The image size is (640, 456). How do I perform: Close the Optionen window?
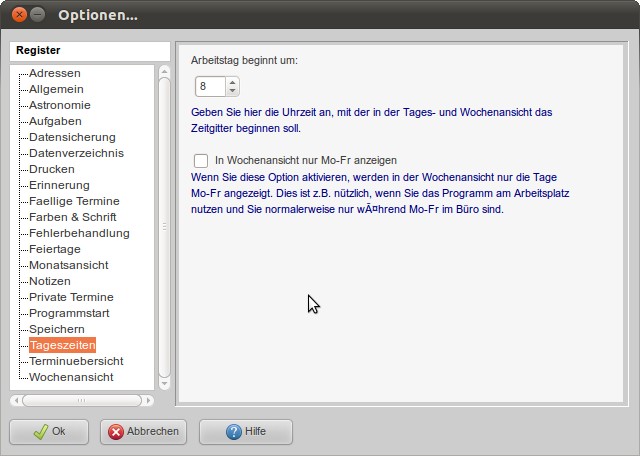(19, 15)
